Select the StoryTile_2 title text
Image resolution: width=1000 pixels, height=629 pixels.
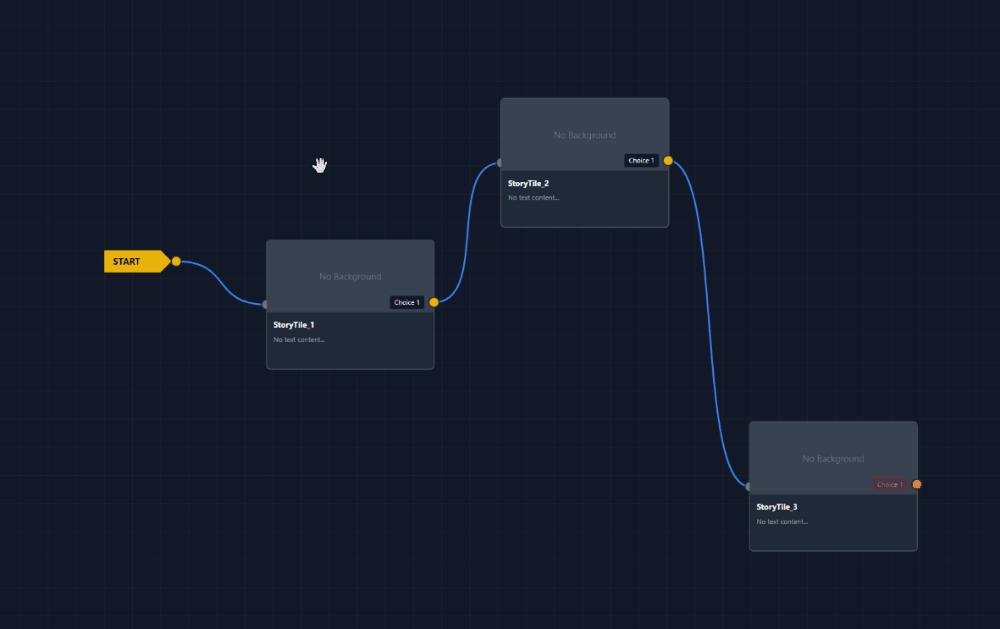(528, 183)
